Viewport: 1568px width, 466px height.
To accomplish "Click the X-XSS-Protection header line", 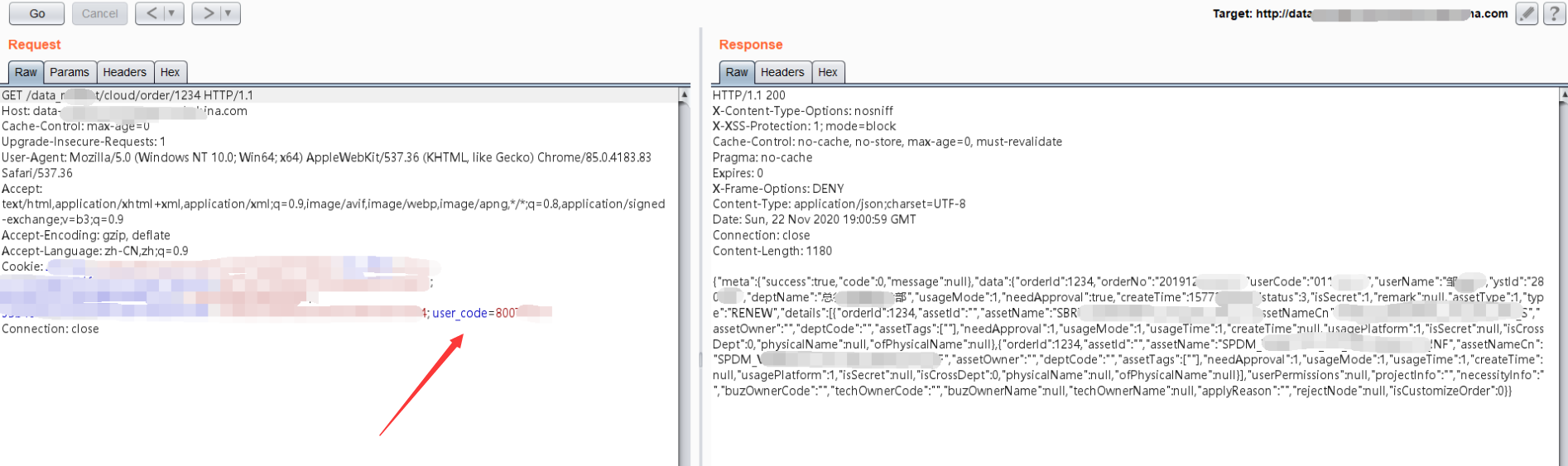I will coord(805,127).
